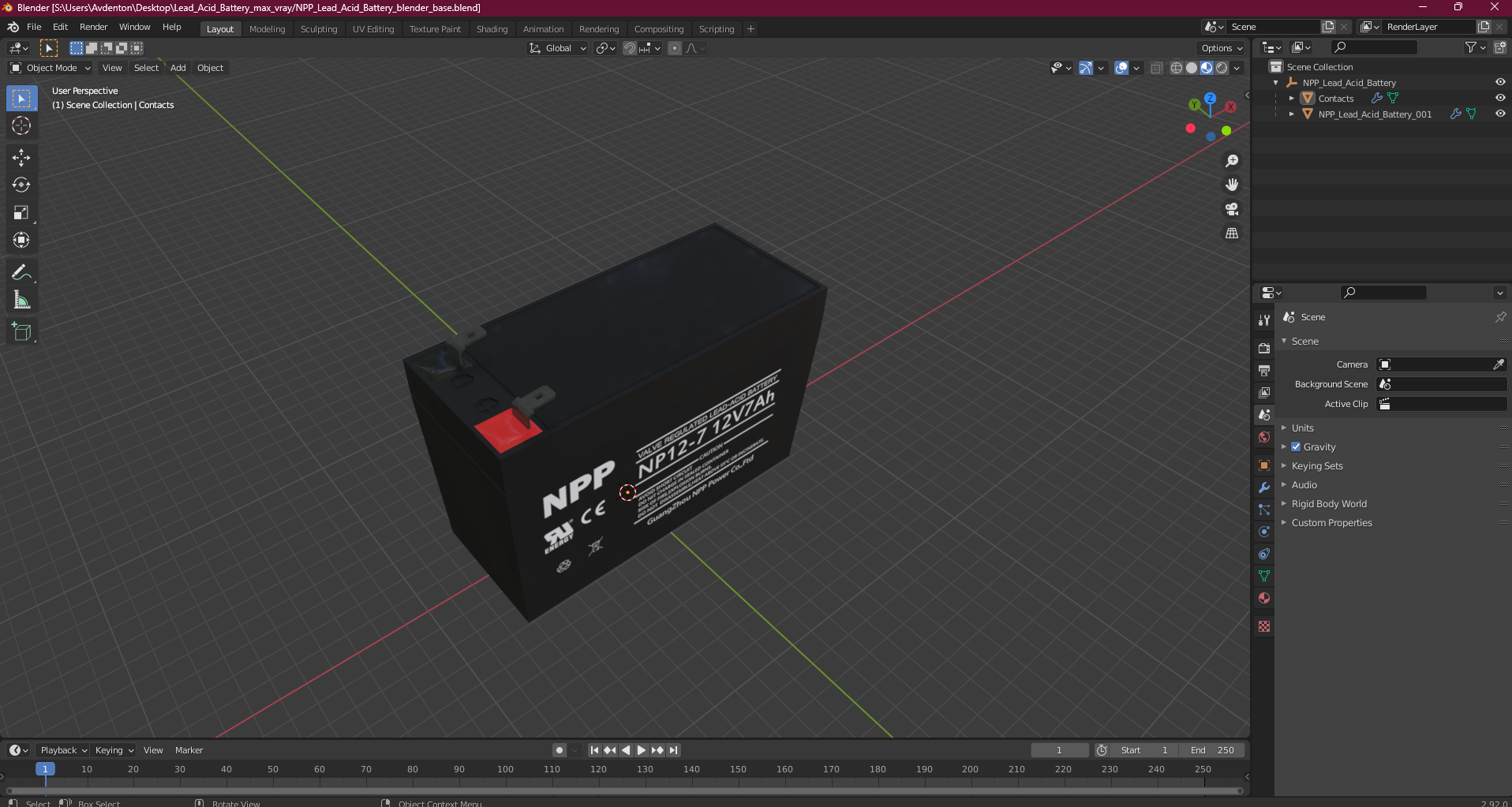The height and width of the screenshot is (807, 1512).
Task: Open the Material properties tab
Action: pos(1264,598)
